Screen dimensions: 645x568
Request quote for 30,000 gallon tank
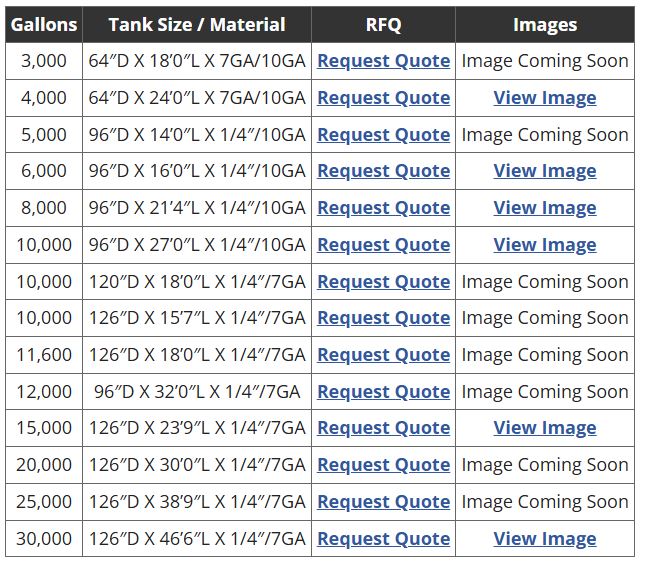point(383,539)
